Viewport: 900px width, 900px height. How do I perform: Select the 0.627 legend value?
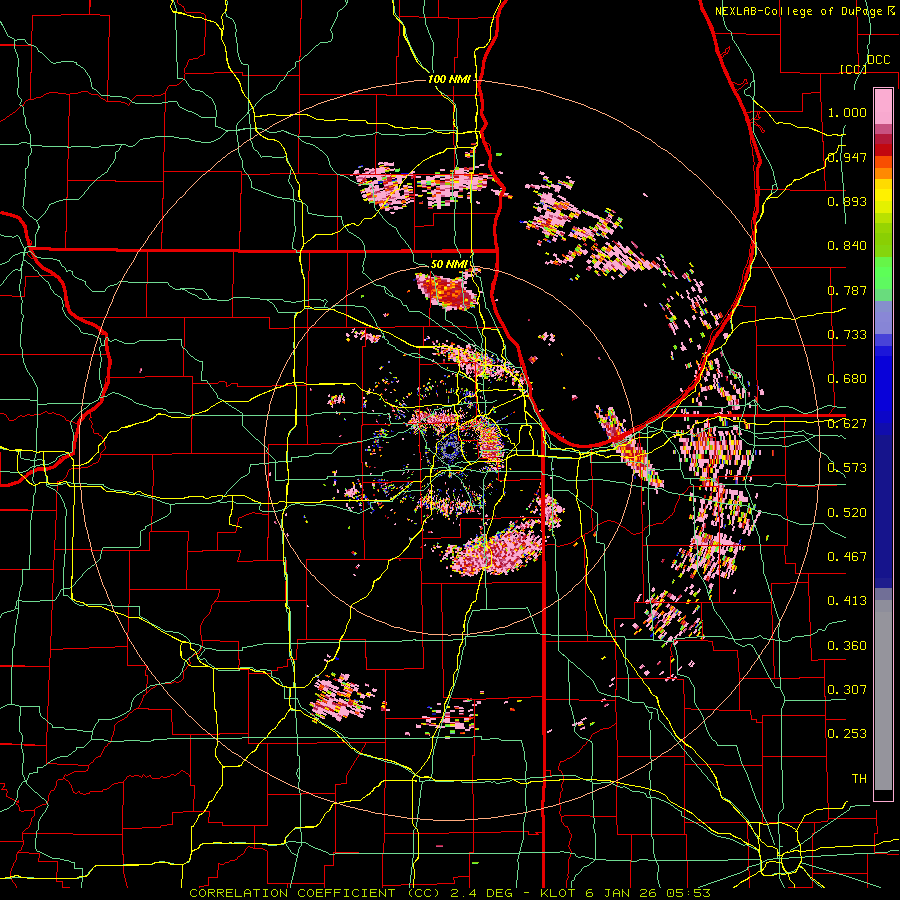coord(847,424)
